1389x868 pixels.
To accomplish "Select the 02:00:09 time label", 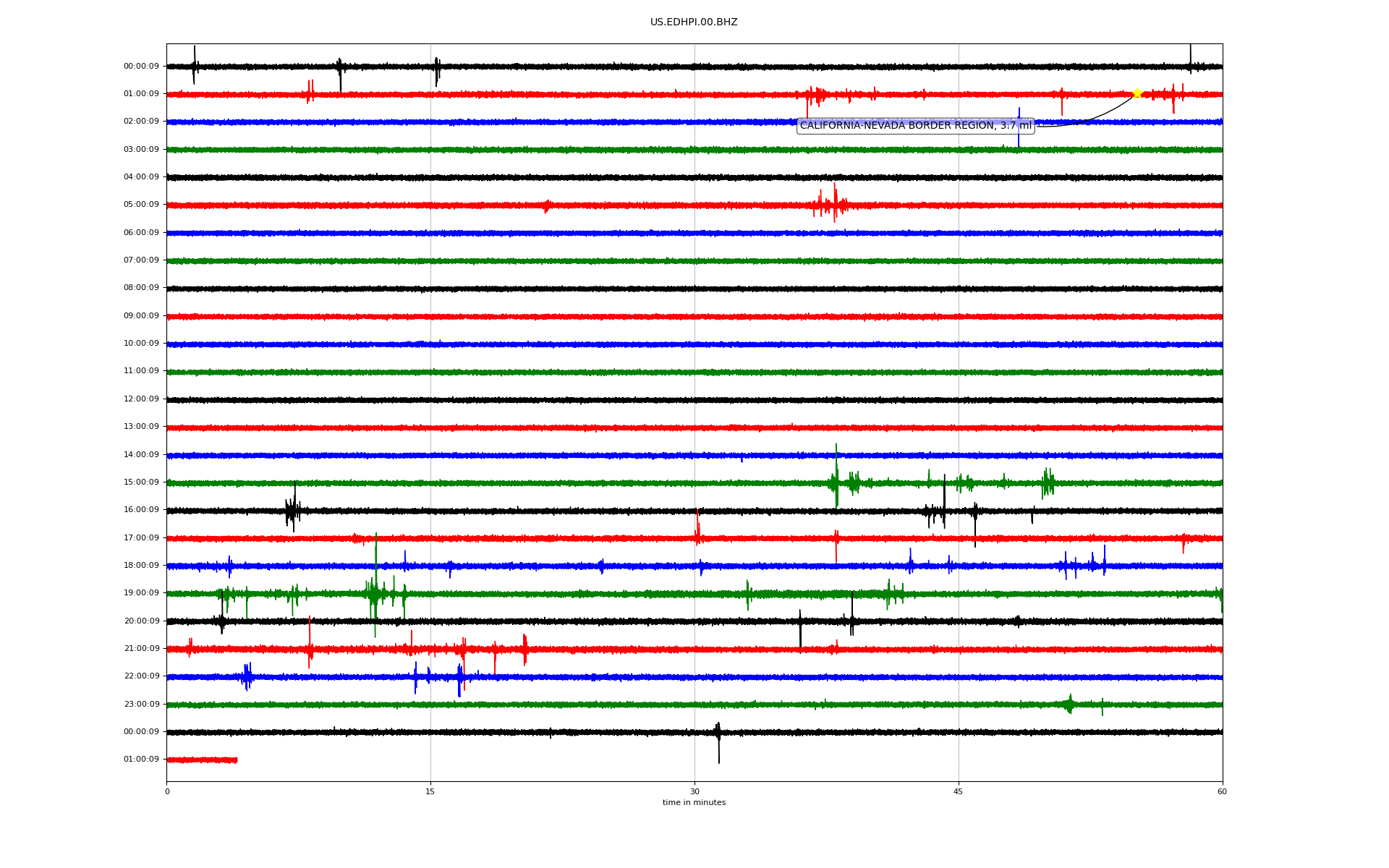I will 141,122.
